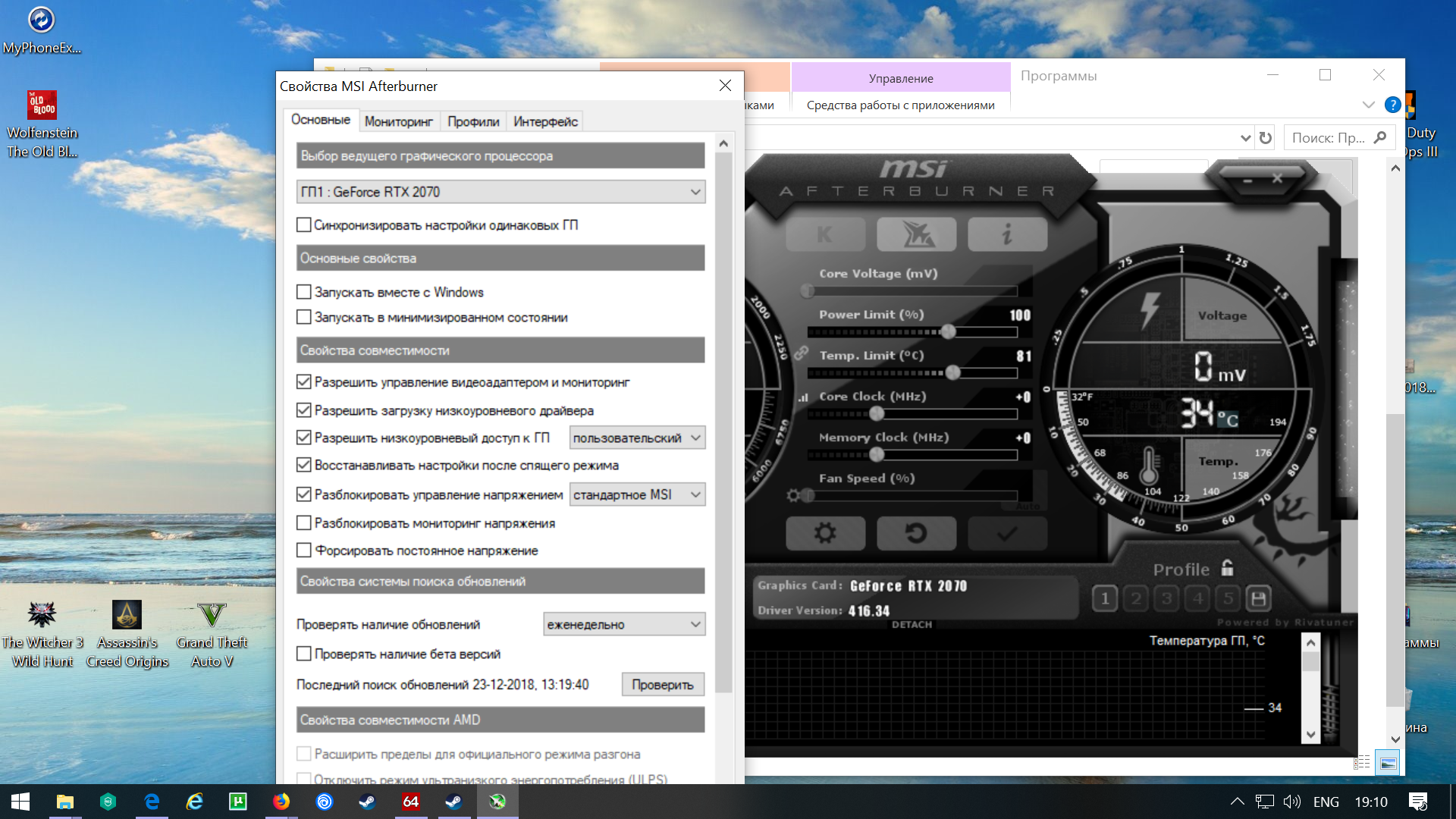Enable "Запускать вместе с Windows" checkbox
Viewport: 1456px width, 819px height.
pos(304,292)
